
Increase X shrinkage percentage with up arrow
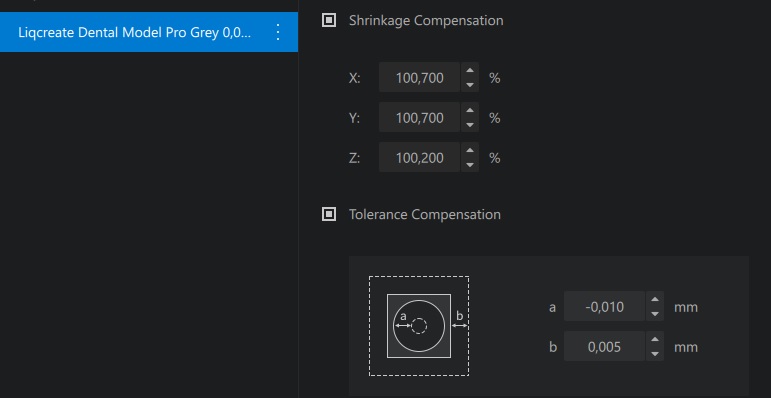pyautogui.click(x=470, y=70)
